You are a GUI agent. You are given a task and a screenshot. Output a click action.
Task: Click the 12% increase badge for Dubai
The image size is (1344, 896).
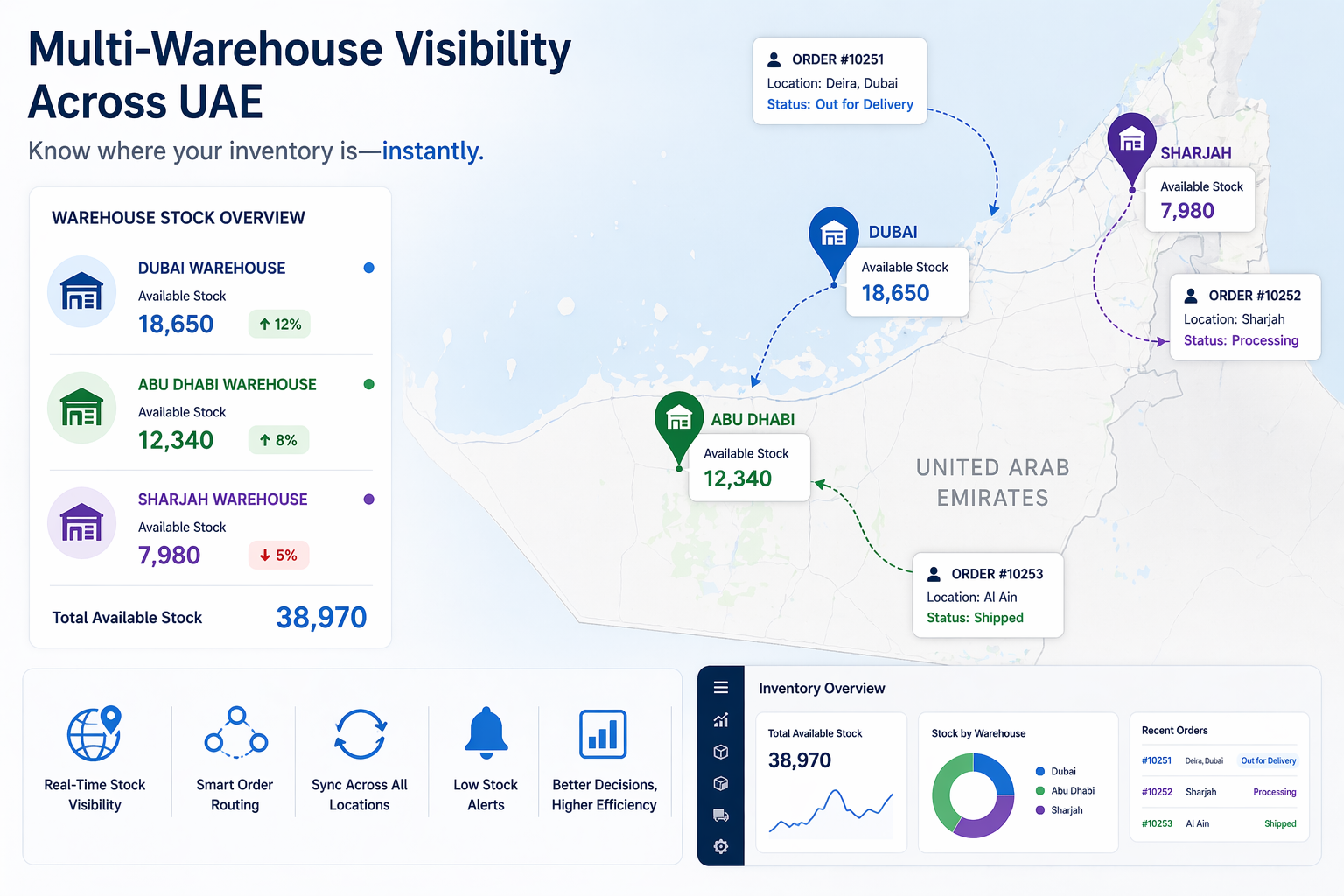[x=279, y=325]
